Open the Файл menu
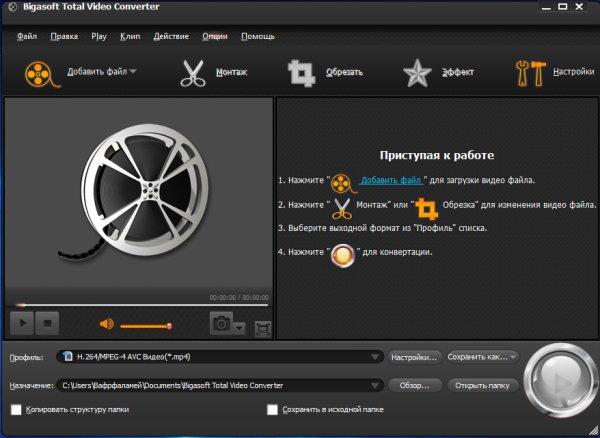 pyautogui.click(x=27, y=37)
